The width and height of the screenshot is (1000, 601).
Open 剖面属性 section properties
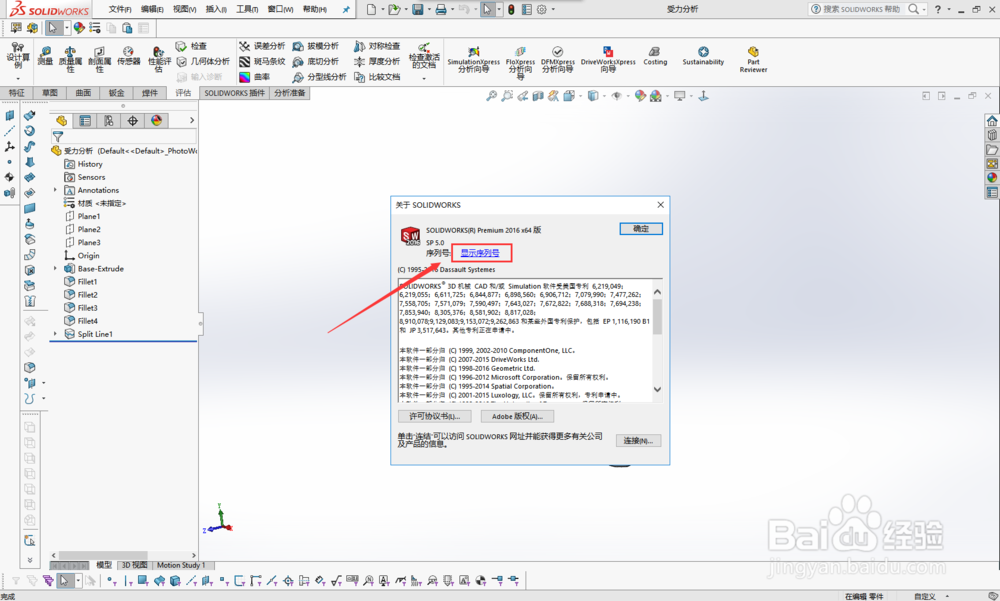click(x=99, y=59)
